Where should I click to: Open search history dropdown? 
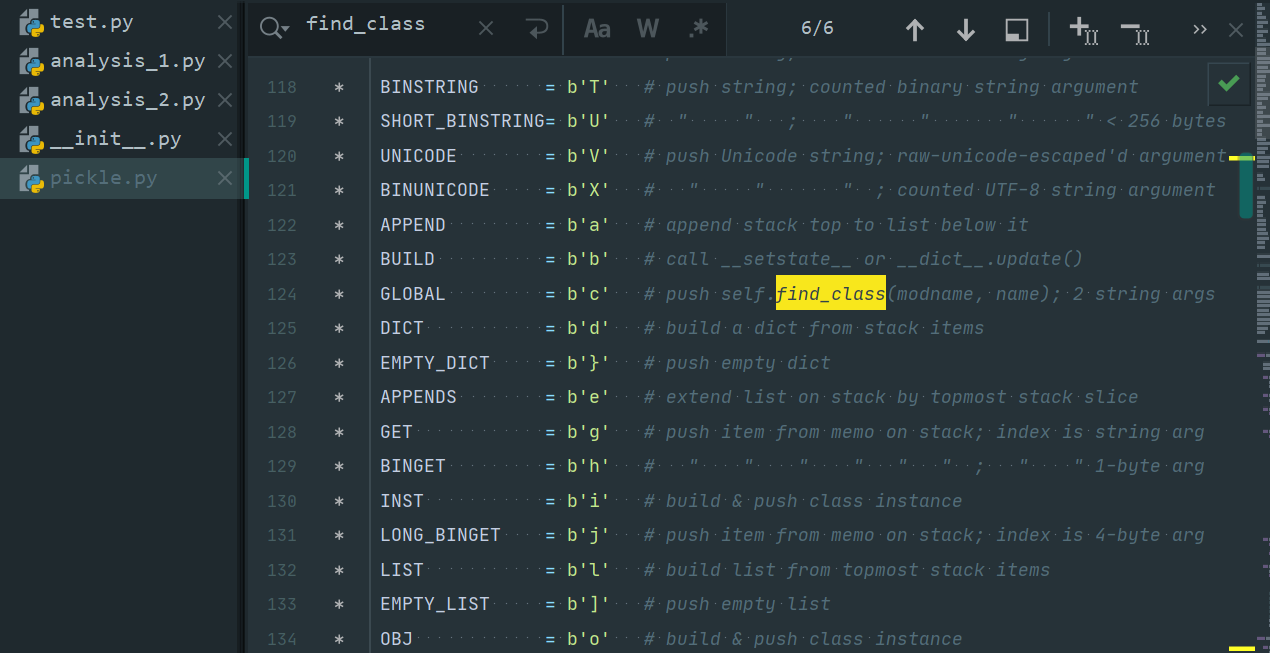274,29
